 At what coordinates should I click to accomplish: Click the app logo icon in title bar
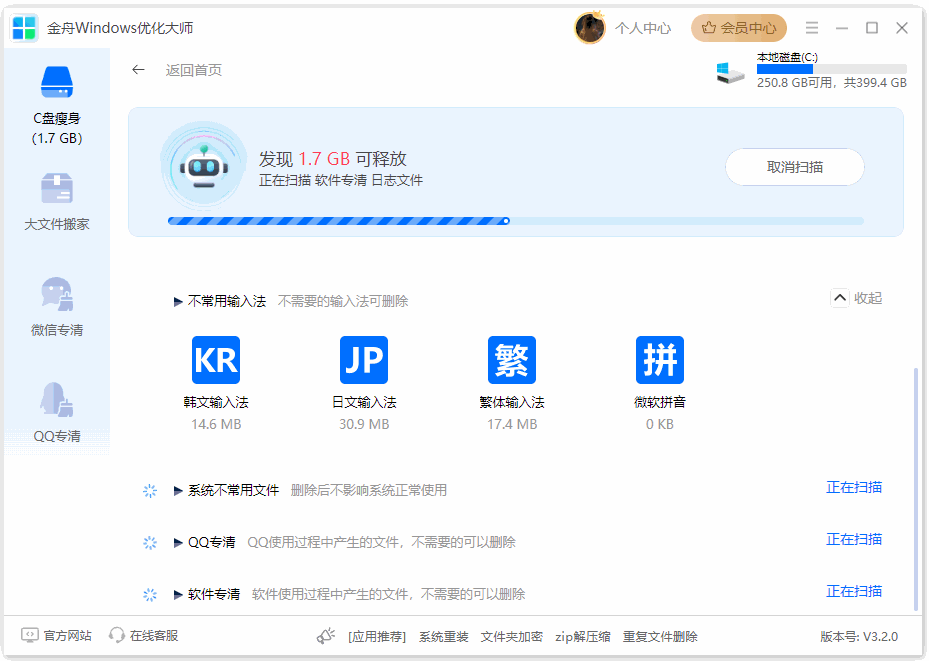coord(24,28)
